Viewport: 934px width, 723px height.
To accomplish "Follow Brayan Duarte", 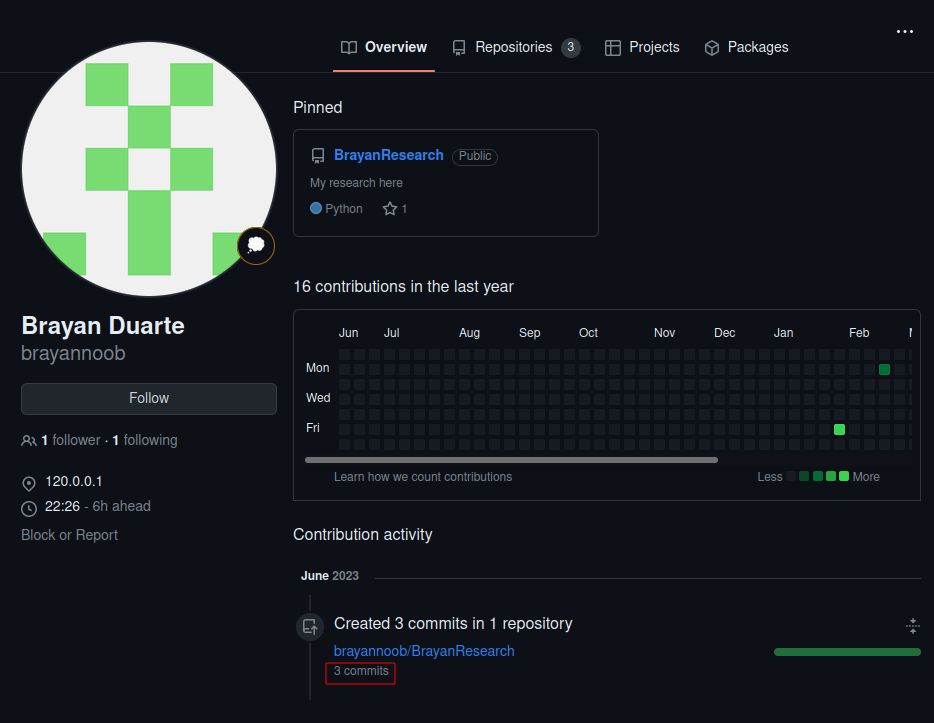I will 149,398.
